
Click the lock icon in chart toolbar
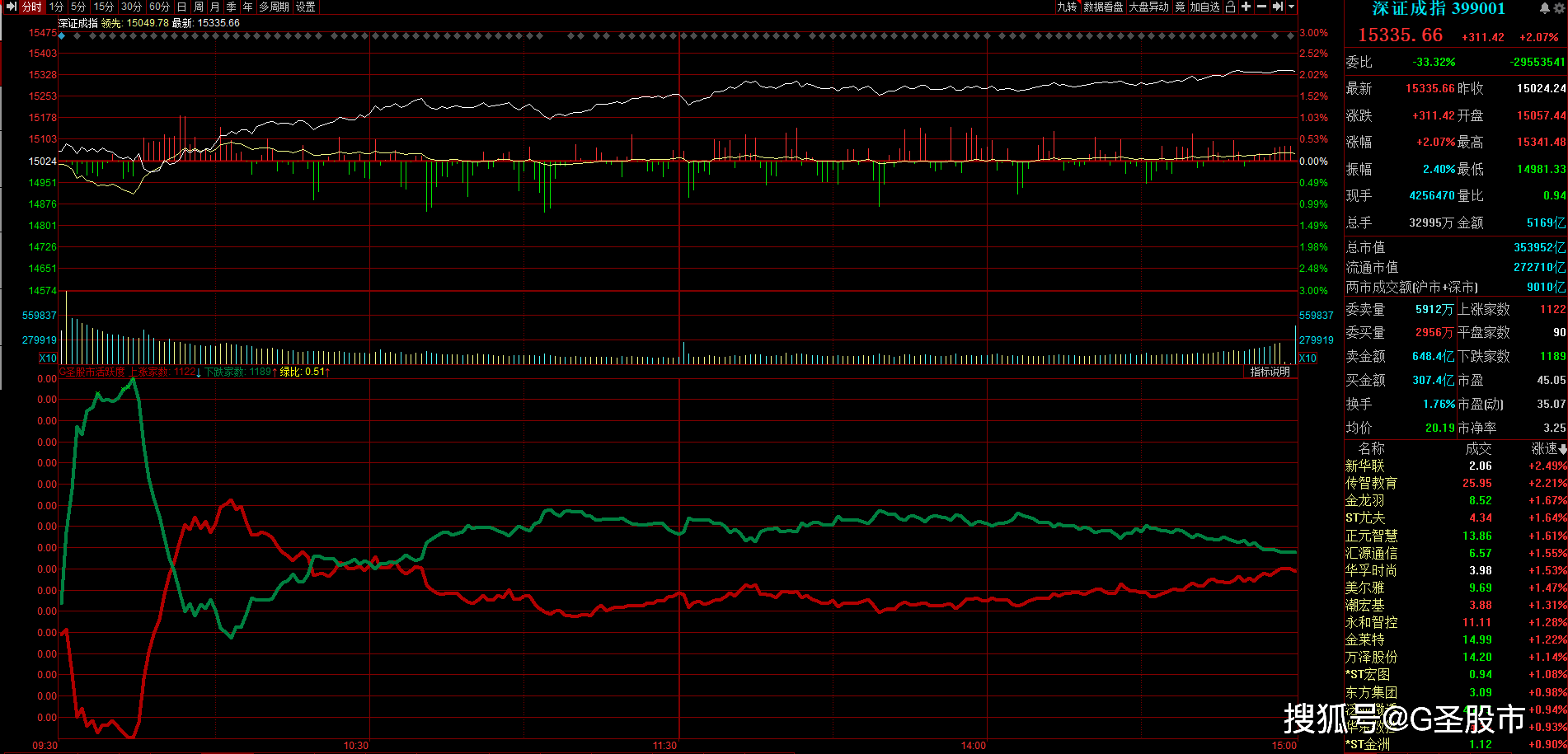1230,7
